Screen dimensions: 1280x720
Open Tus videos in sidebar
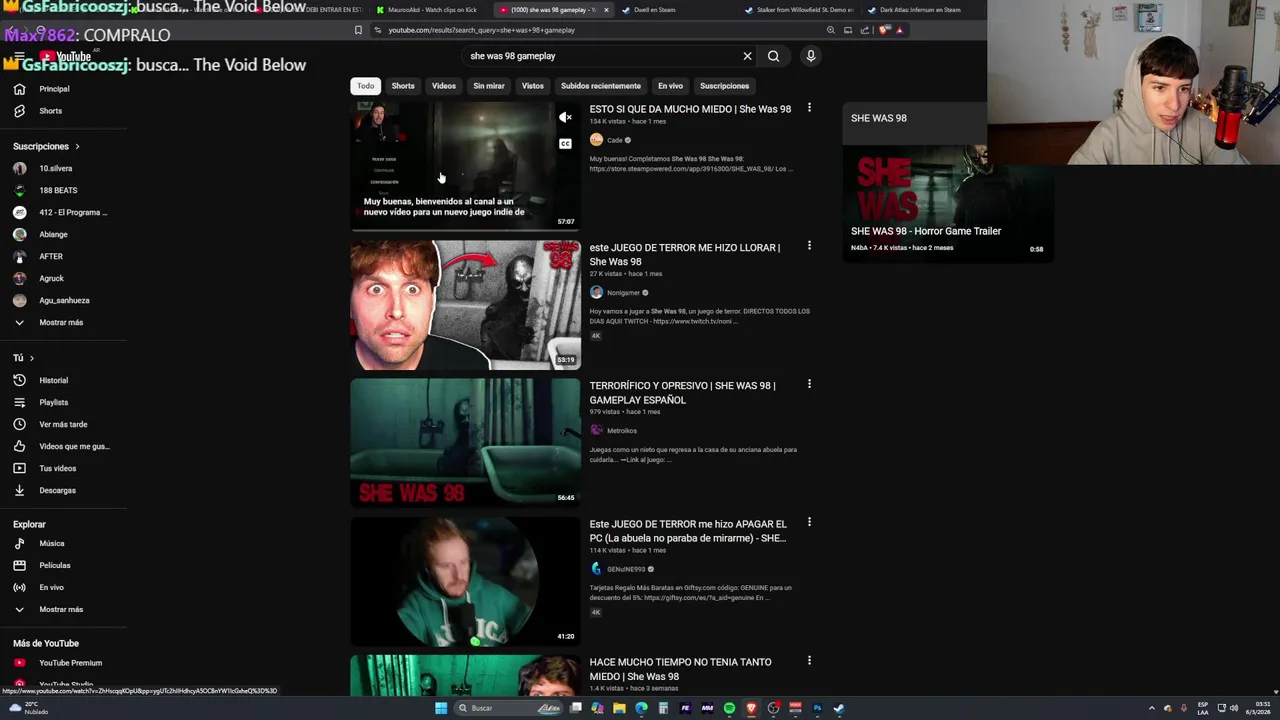(x=56, y=468)
